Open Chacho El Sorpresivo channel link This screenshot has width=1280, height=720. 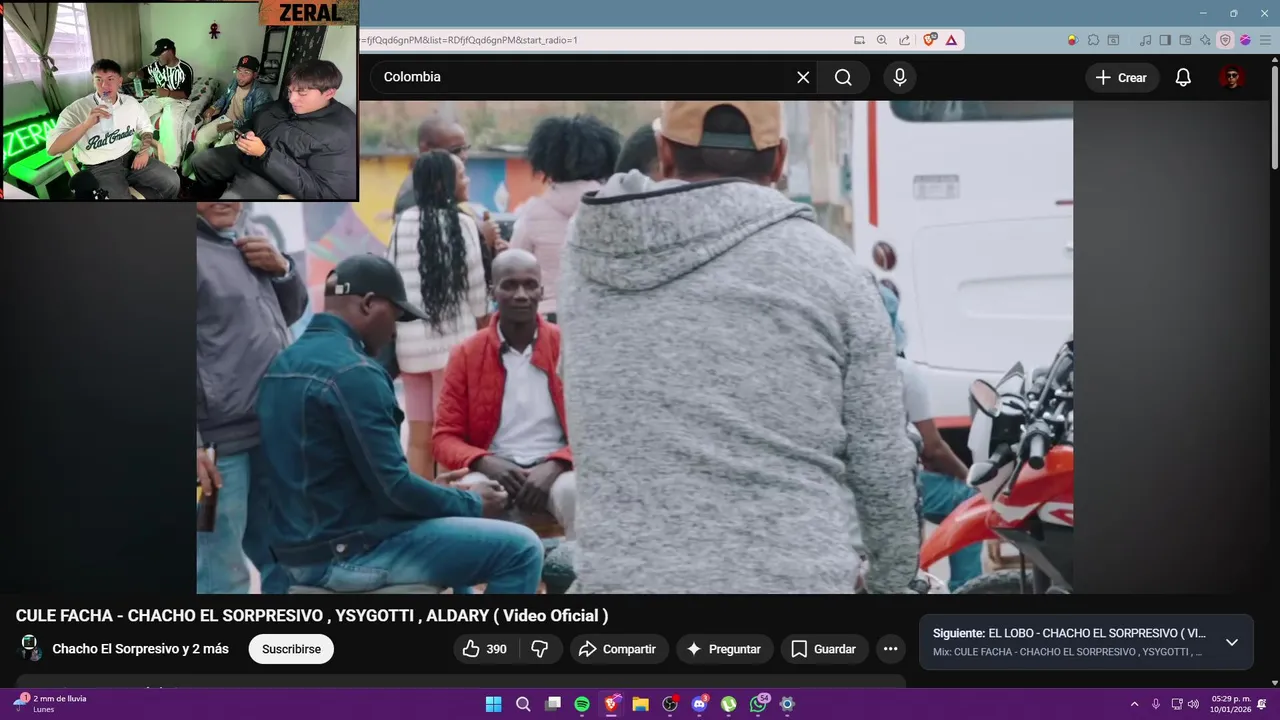pos(140,649)
